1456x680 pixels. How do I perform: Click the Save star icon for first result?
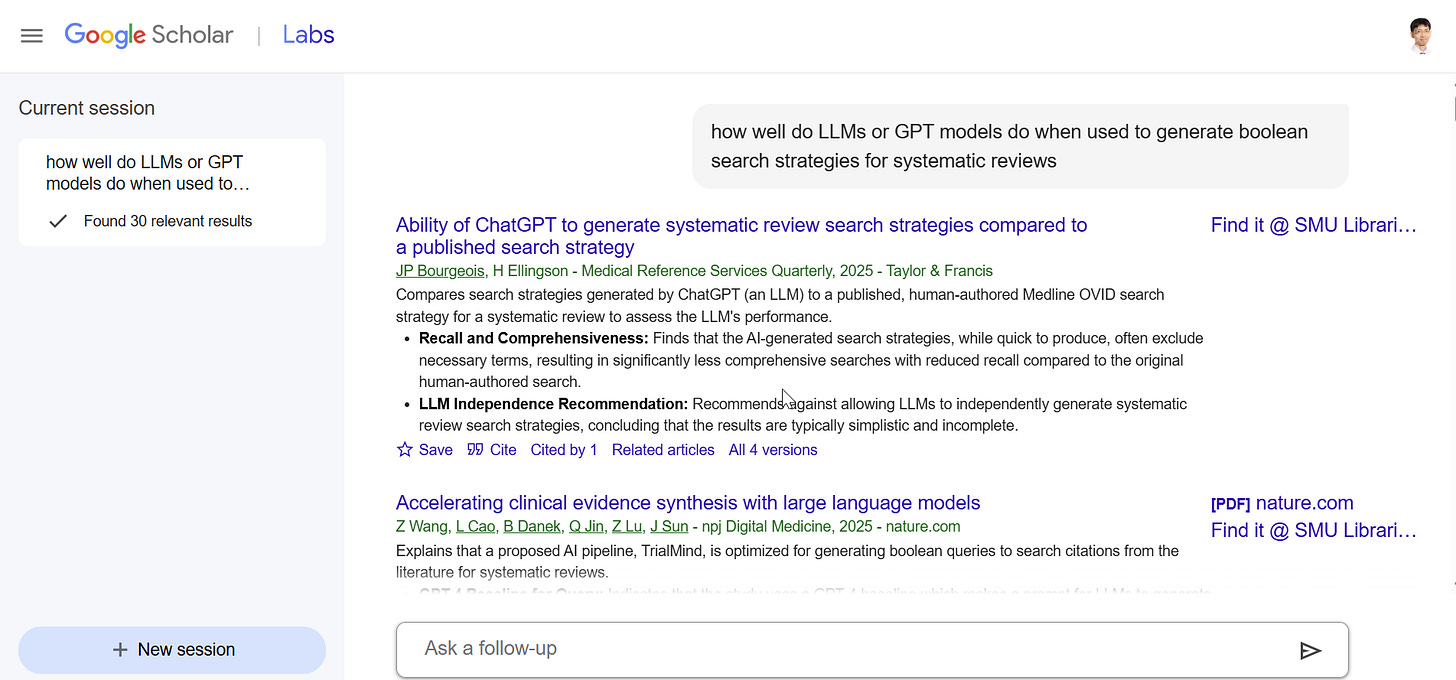click(405, 450)
